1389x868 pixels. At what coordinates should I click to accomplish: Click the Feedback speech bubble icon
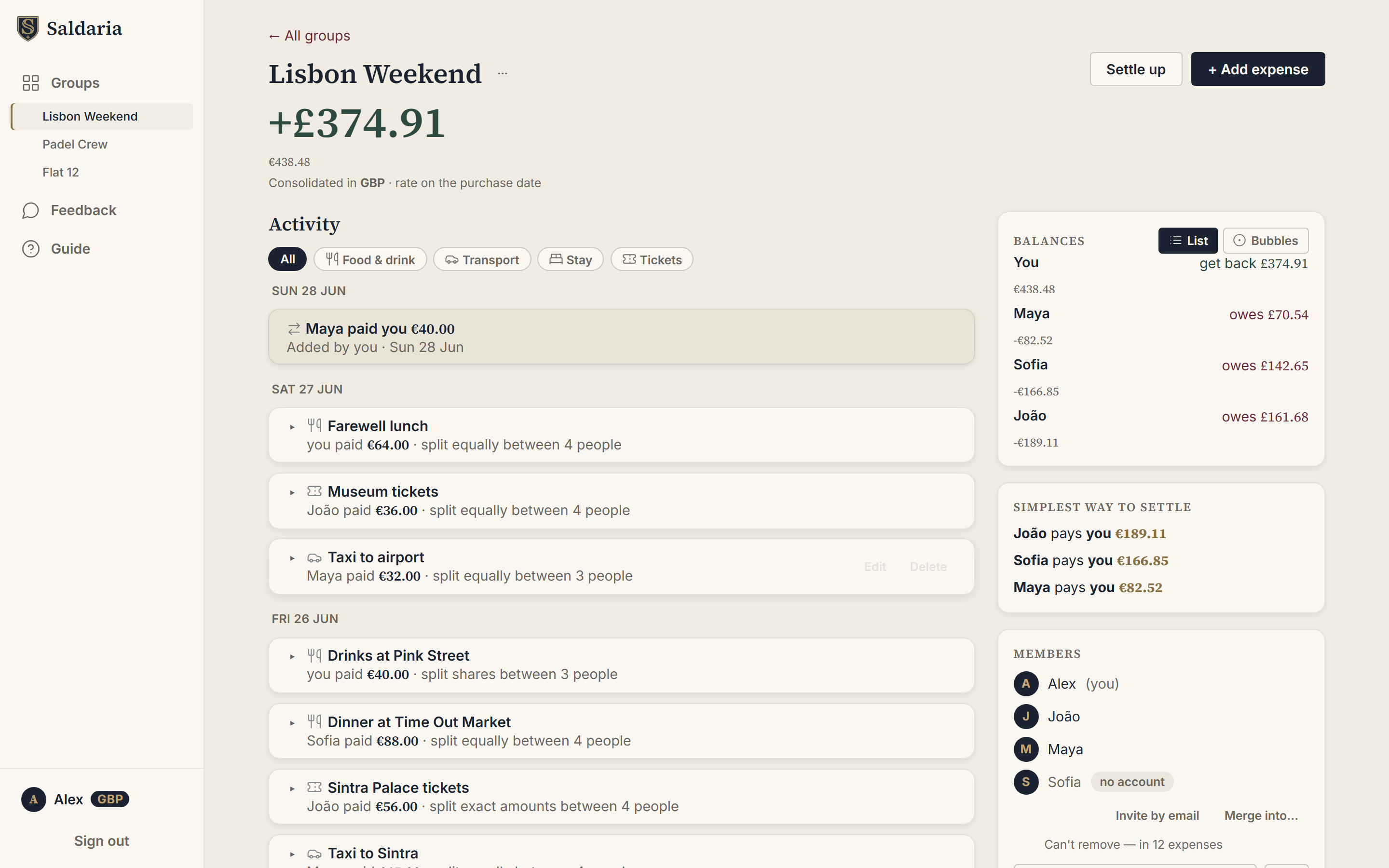[30, 210]
